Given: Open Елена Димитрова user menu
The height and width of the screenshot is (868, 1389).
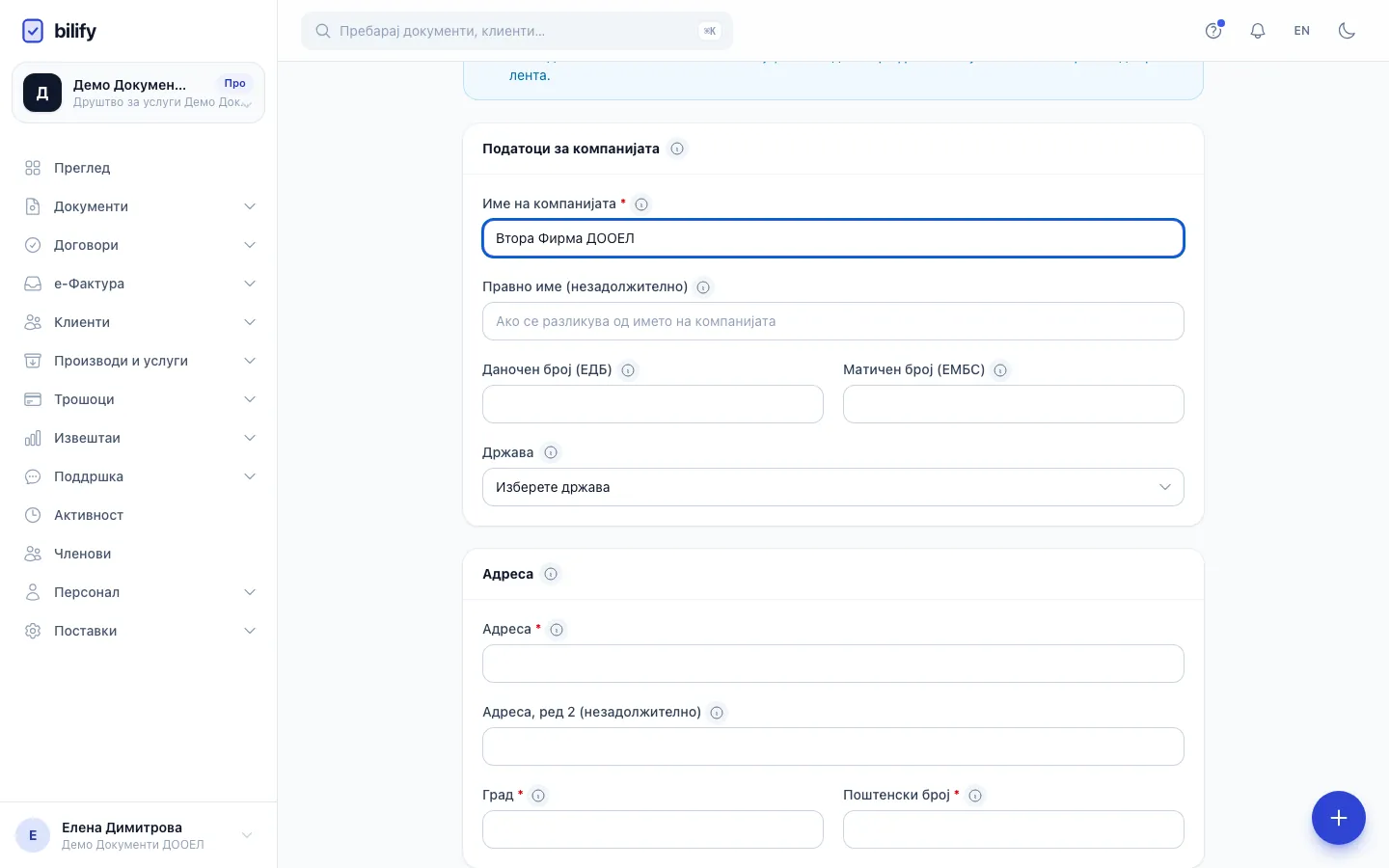Looking at the screenshot, I should pos(138,835).
